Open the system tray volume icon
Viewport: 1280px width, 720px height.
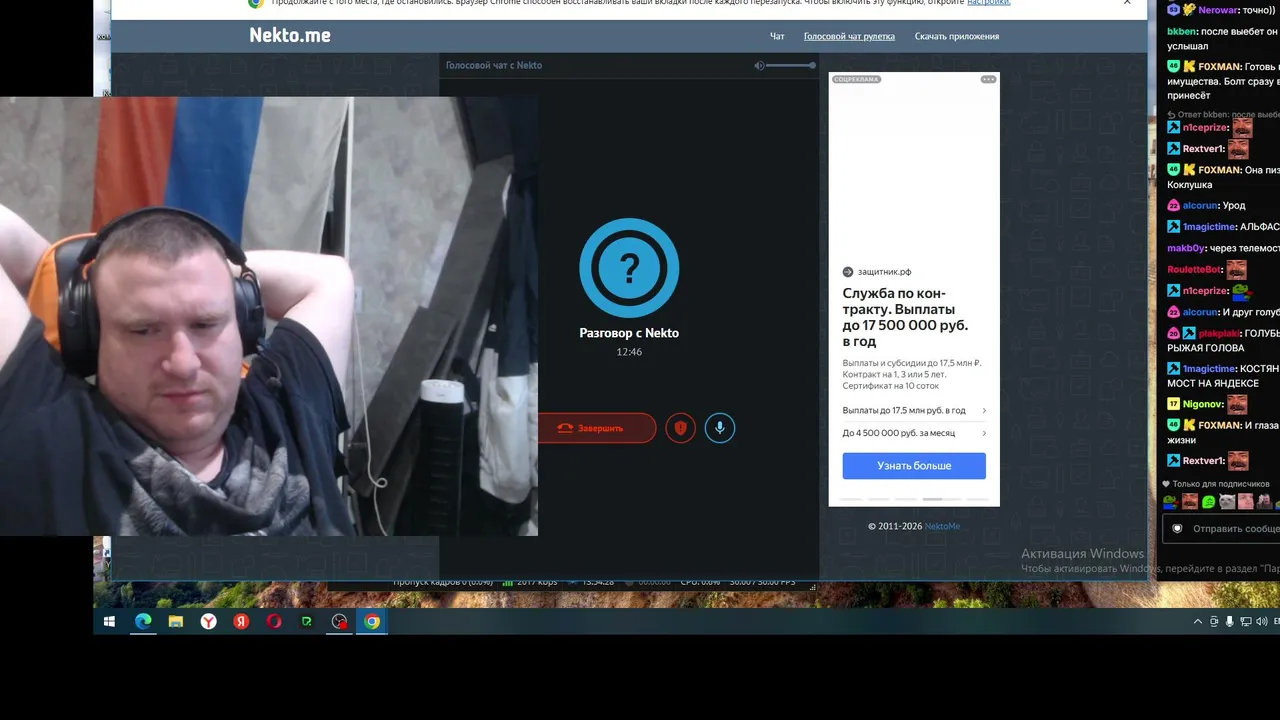coord(1261,621)
